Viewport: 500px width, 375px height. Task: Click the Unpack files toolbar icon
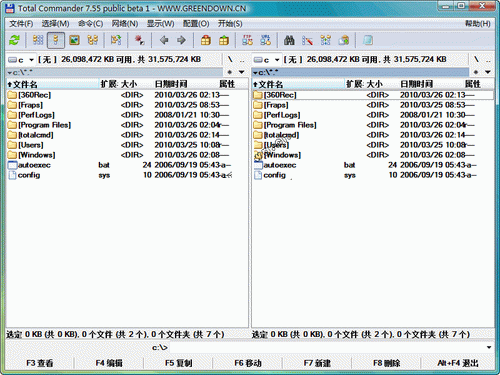pos(224,40)
